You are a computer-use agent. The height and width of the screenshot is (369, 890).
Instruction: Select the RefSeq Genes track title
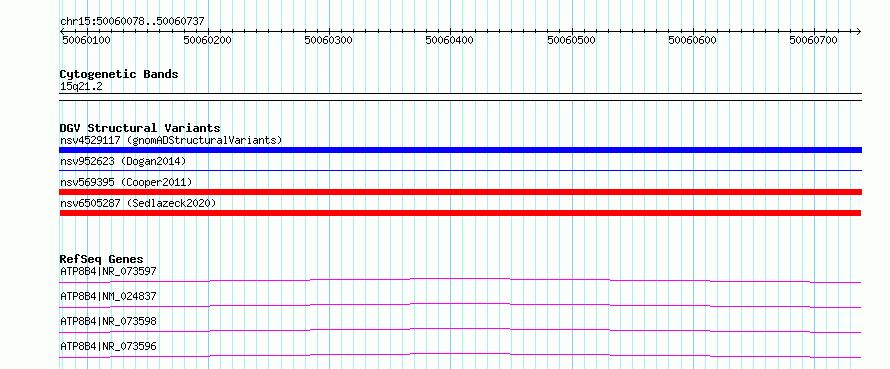point(101,259)
